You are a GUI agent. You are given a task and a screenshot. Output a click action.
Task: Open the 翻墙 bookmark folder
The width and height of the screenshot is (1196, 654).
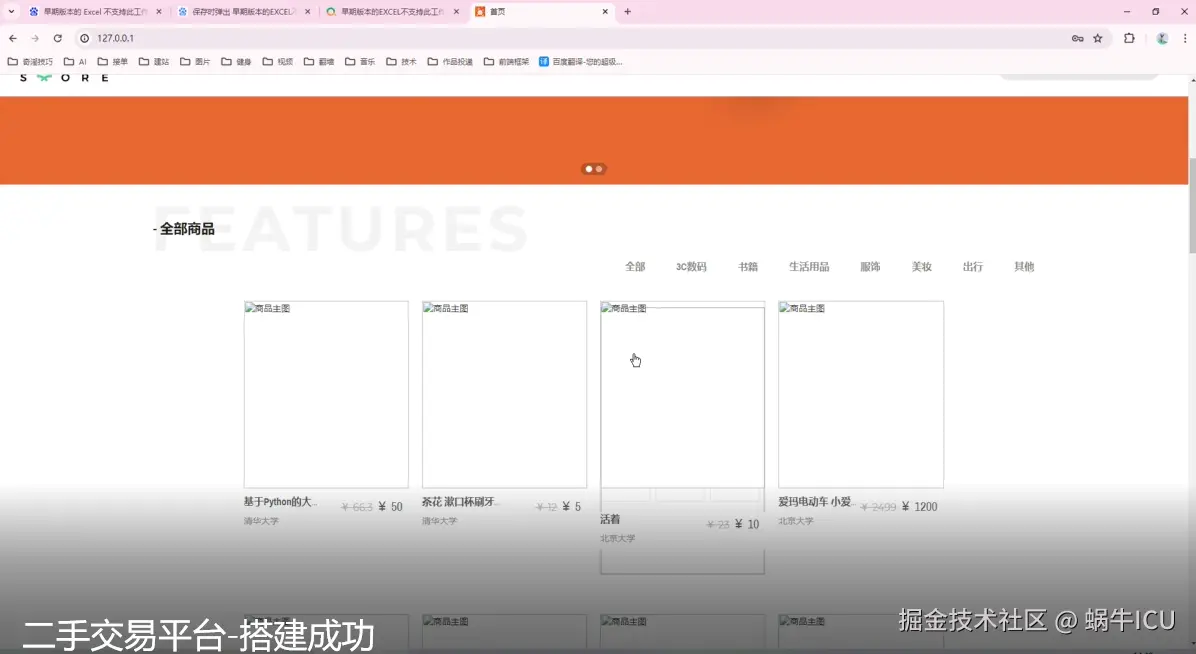pyautogui.click(x=319, y=62)
